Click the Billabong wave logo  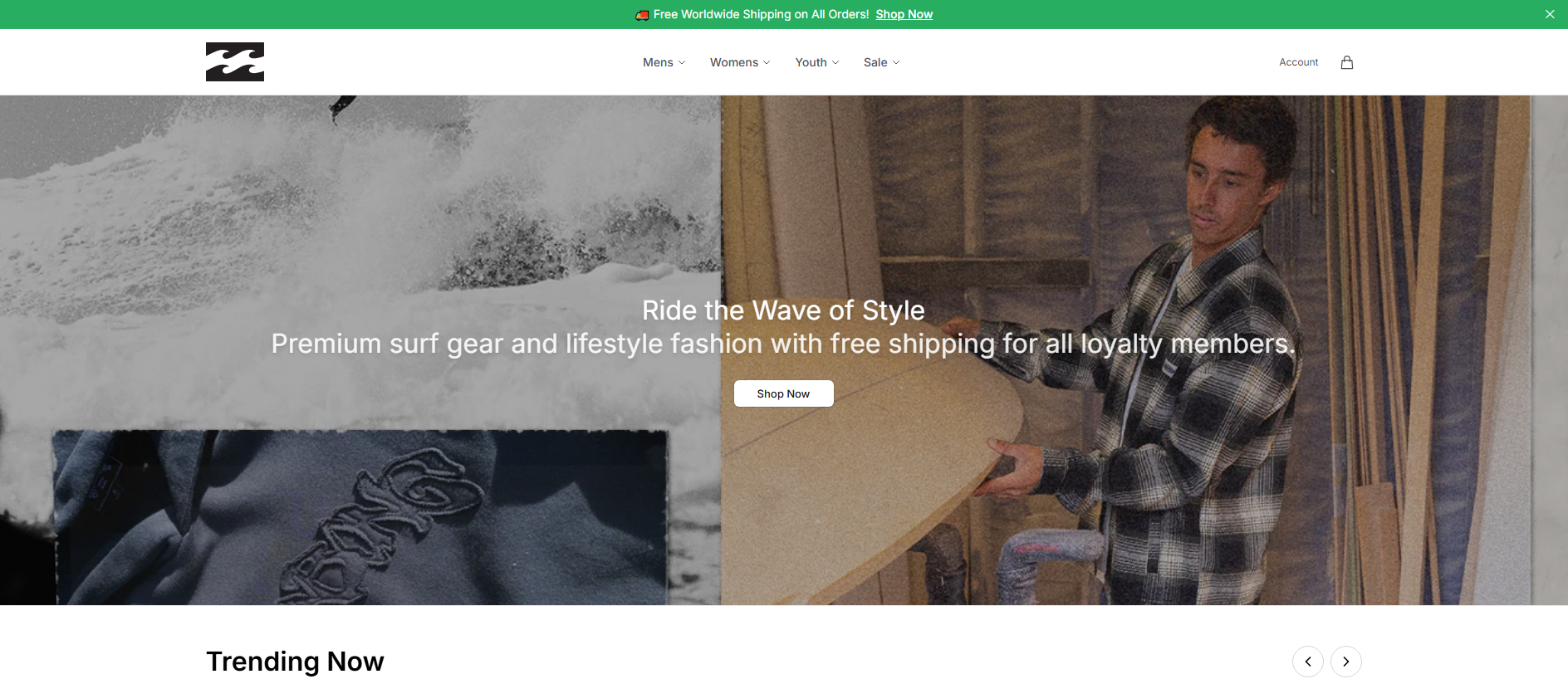pyautogui.click(x=235, y=62)
